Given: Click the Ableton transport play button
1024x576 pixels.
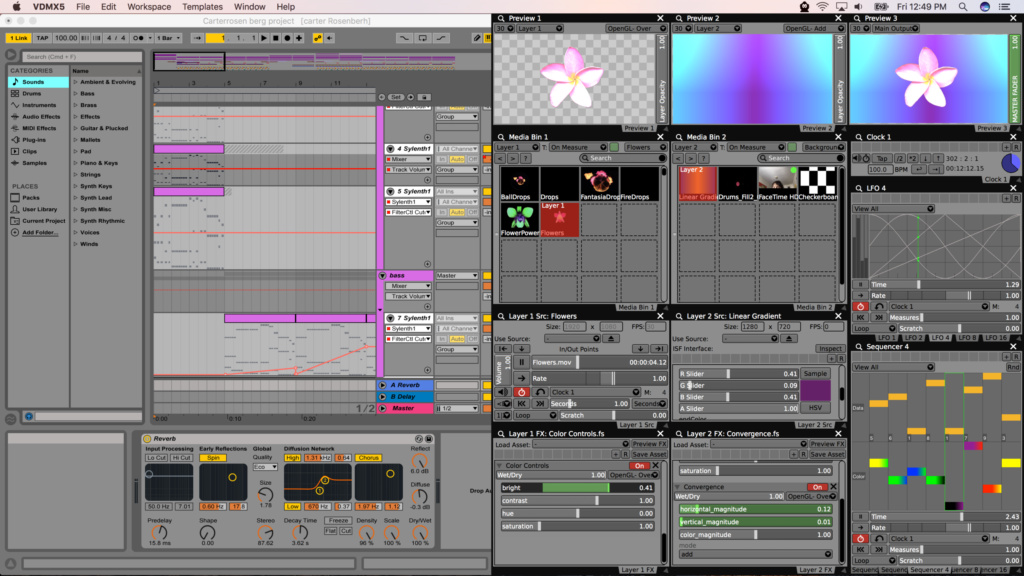Looking at the screenshot, I should coord(263,38).
